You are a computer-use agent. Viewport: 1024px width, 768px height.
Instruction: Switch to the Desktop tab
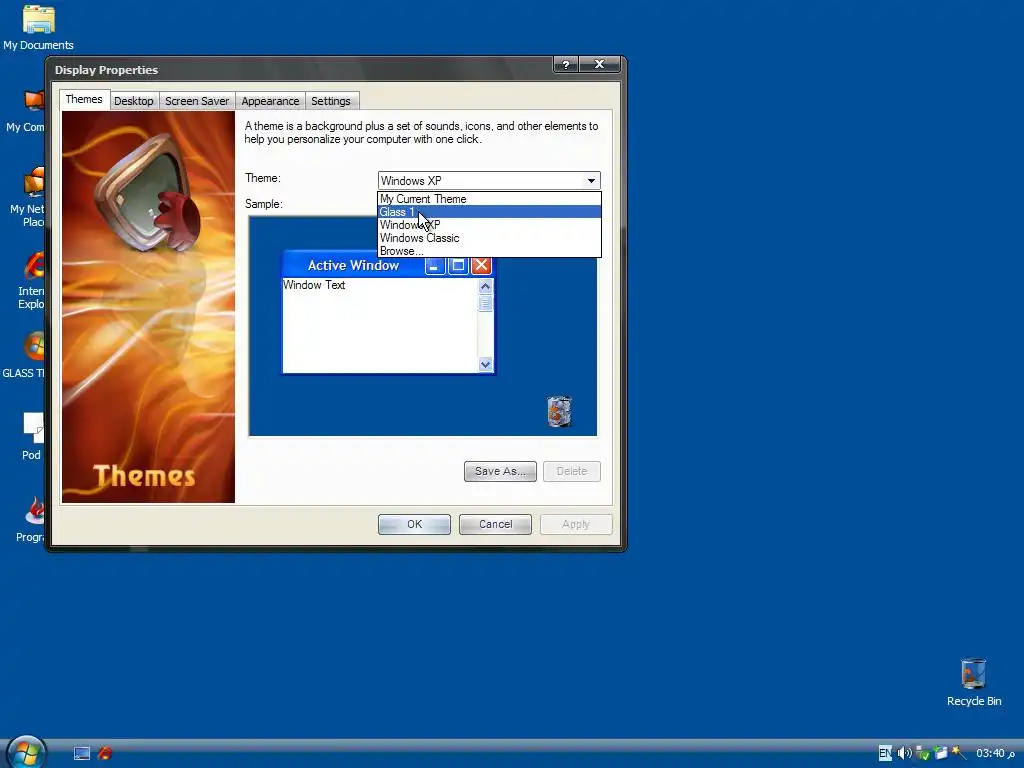(x=134, y=101)
